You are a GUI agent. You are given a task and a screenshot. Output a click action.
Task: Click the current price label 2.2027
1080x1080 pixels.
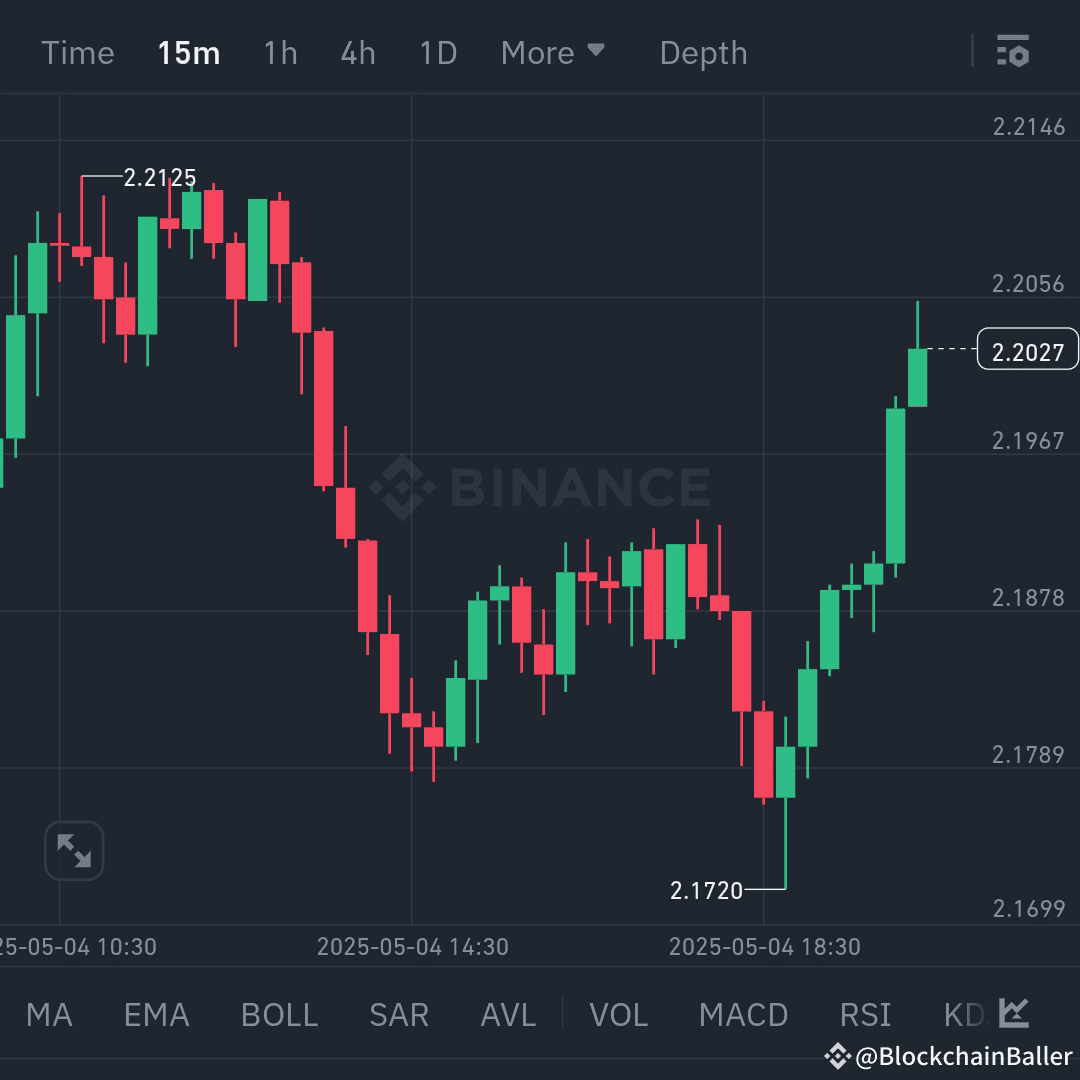pos(1028,349)
